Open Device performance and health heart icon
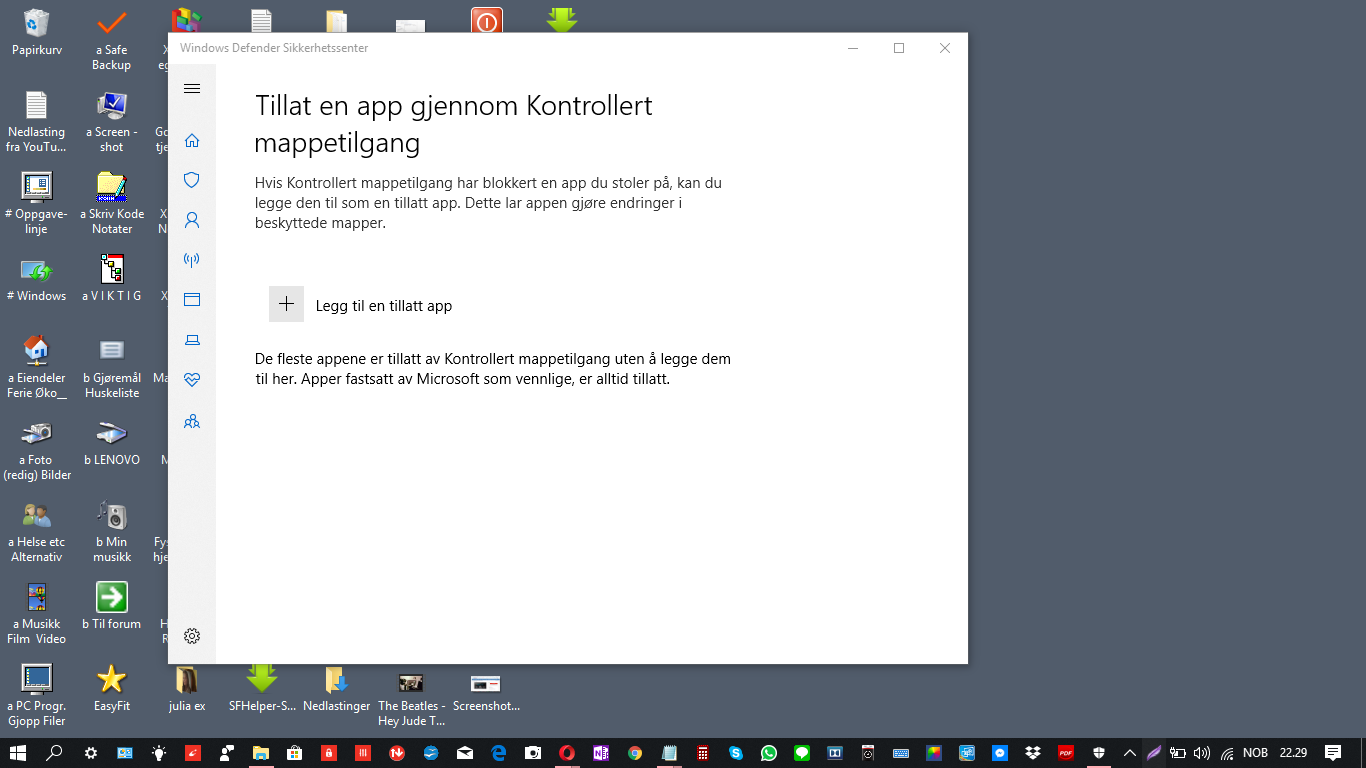 tap(192, 380)
